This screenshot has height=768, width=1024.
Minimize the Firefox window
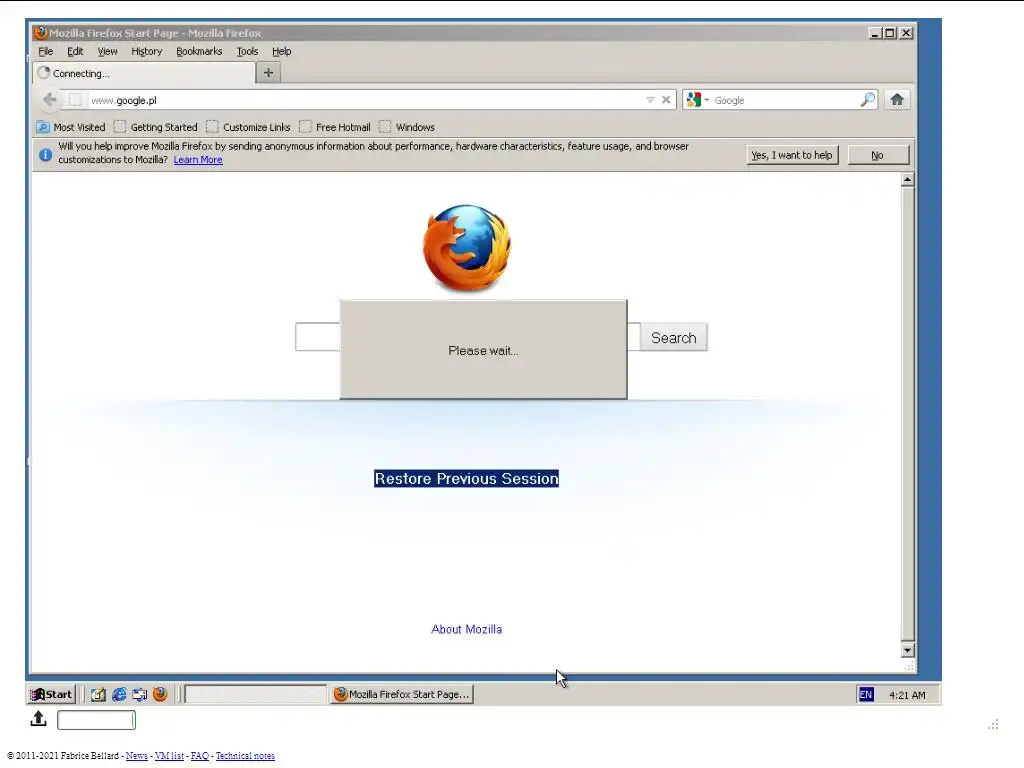point(875,33)
